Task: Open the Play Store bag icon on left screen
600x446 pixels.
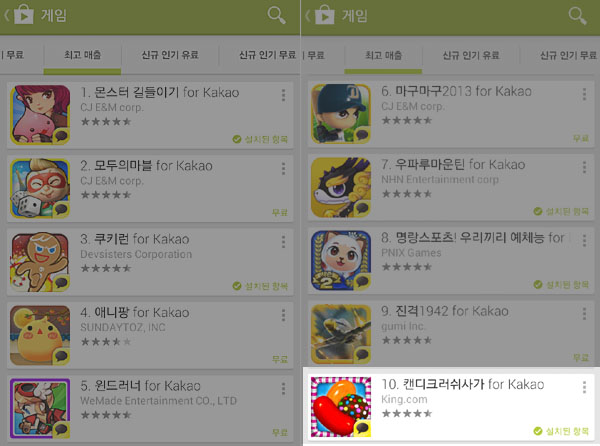Action: (x=23, y=16)
